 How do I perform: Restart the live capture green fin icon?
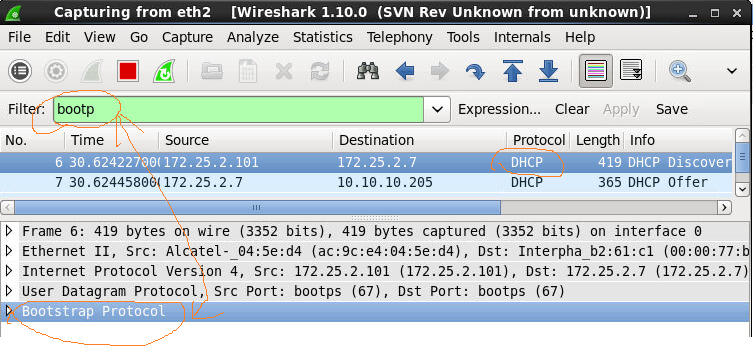pos(164,72)
